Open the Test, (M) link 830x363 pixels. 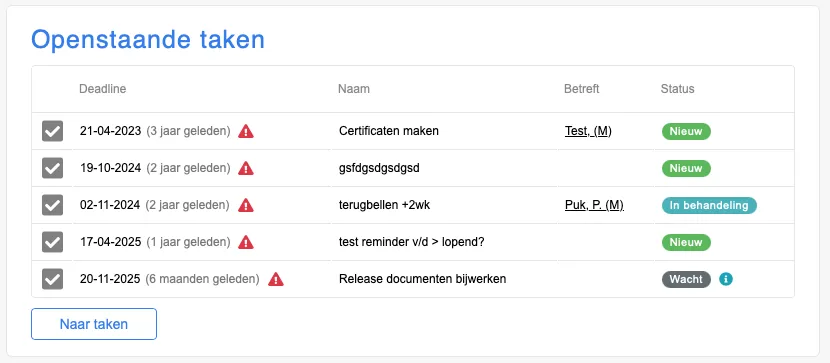[x=588, y=131]
